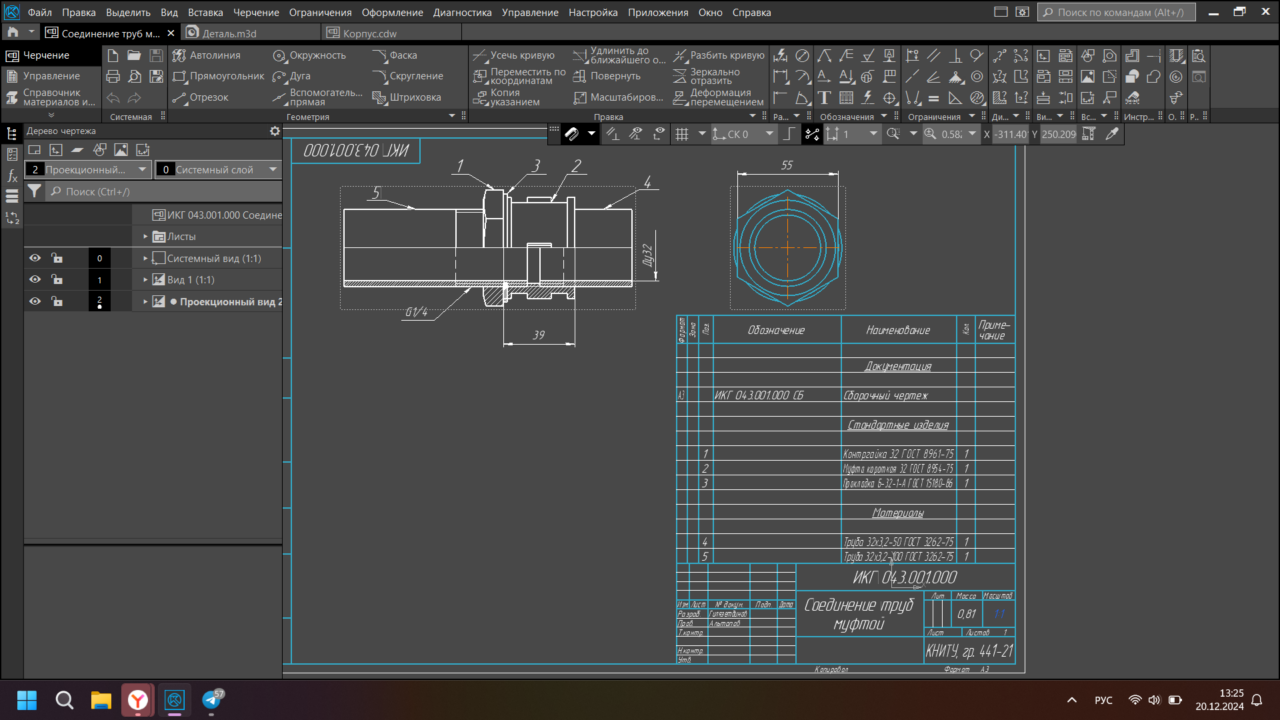Toggle lock on Системный вид row
1280x720 pixels.
click(x=57, y=258)
